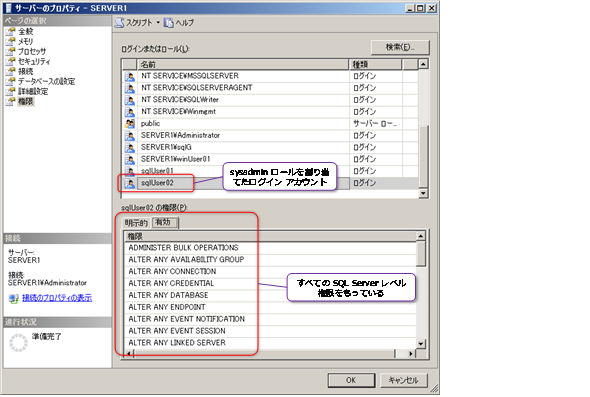This screenshot has width=590, height=397.
Task: Click the ヘルプ toolbar button
Action: [x=179, y=23]
